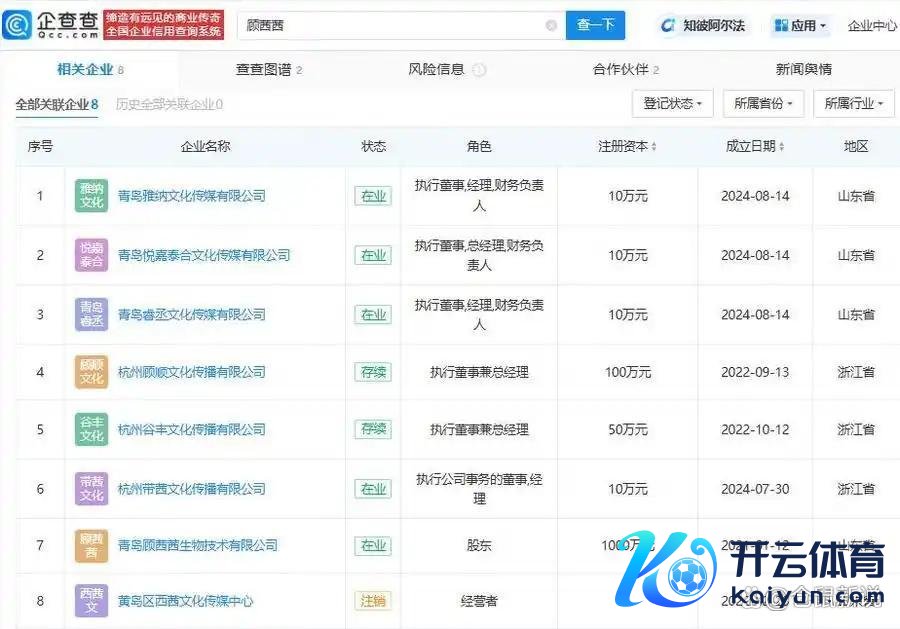The width and height of the screenshot is (900, 629).
Task: Click the Qcc.com logo icon
Action: (17, 25)
